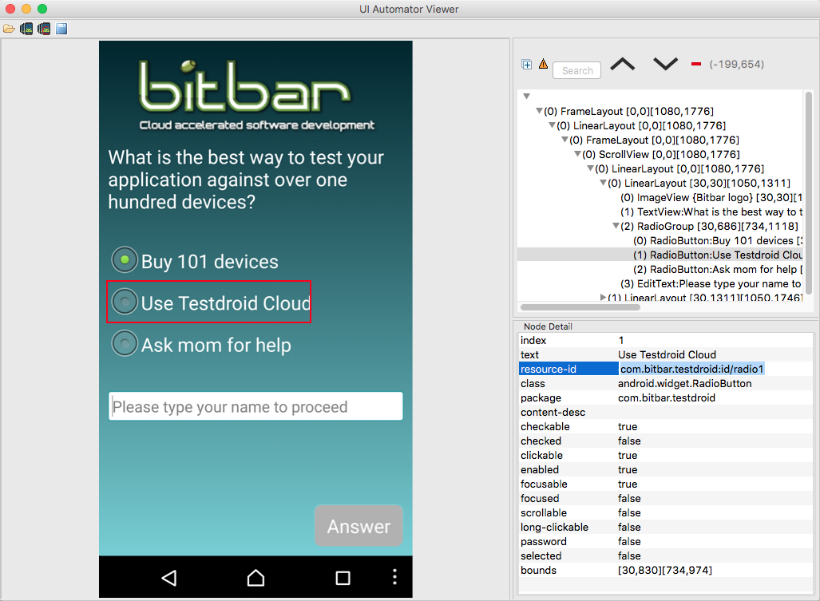Jump to previous search result with up chevron
Viewport: 820px width, 601px height.
point(622,64)
